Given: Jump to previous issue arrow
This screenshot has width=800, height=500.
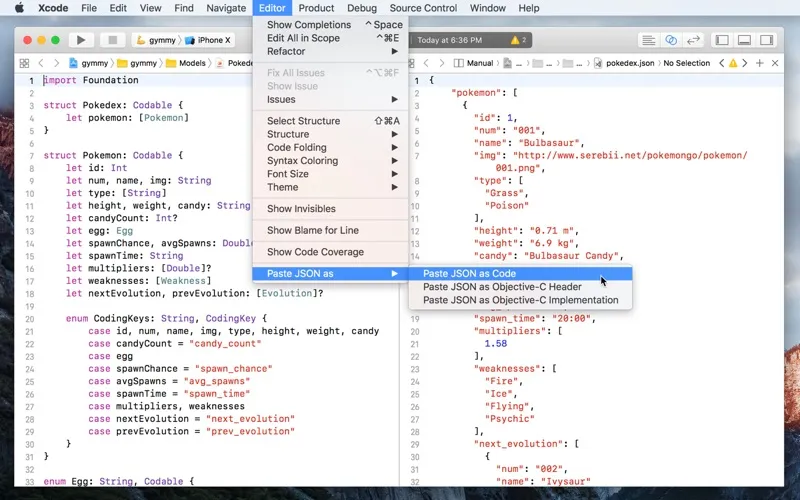Looking at the screenshot, I should 721,63.
